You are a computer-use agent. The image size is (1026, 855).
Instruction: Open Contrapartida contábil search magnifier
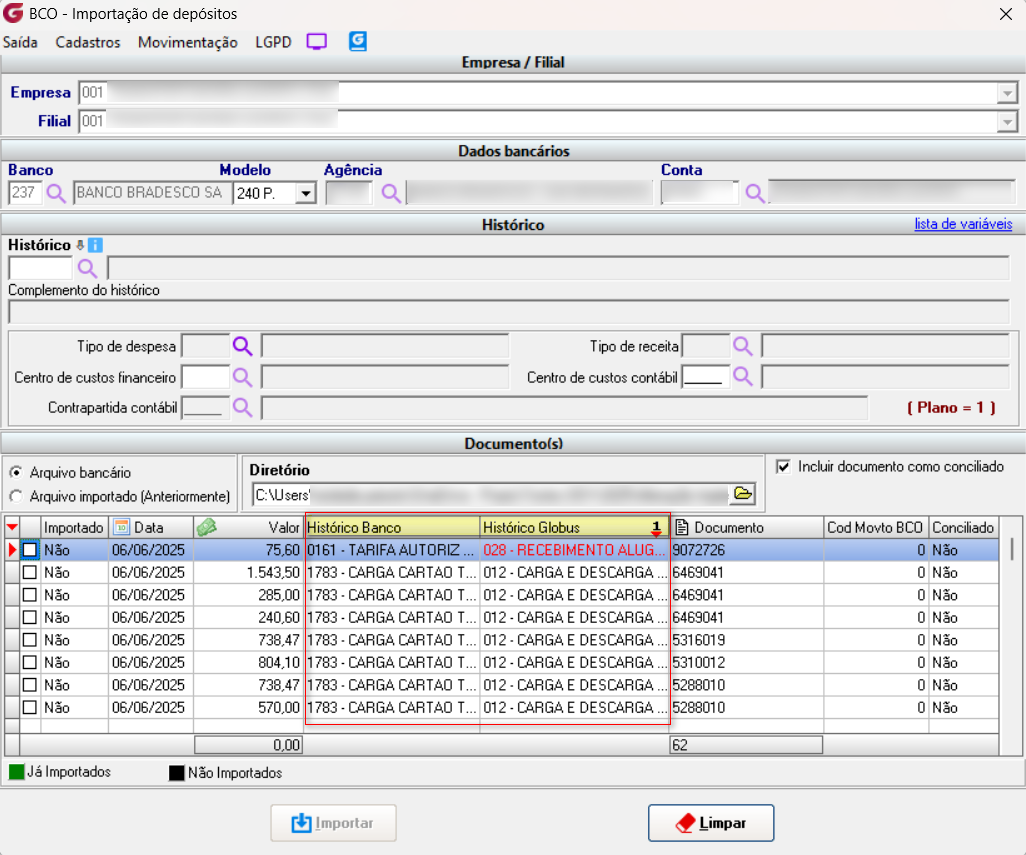click(243, 407)
